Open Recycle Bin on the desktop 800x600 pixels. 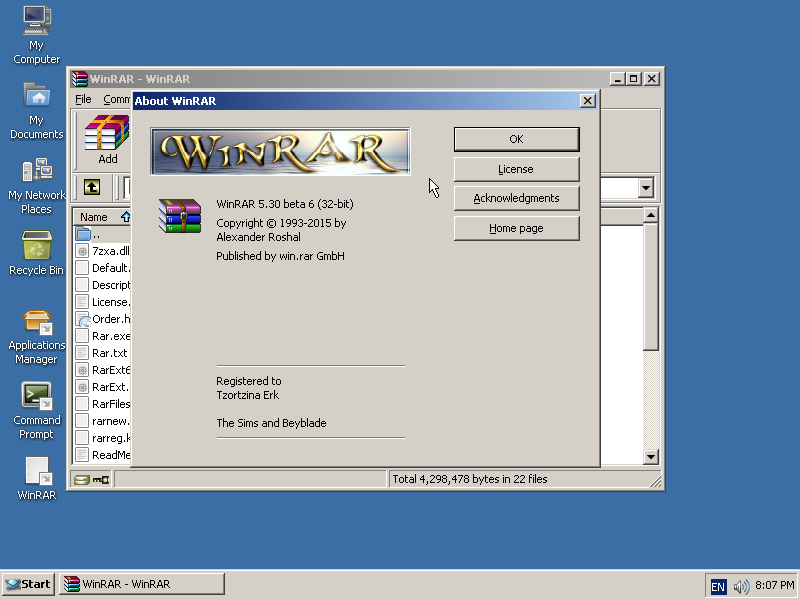click(36, 245)
